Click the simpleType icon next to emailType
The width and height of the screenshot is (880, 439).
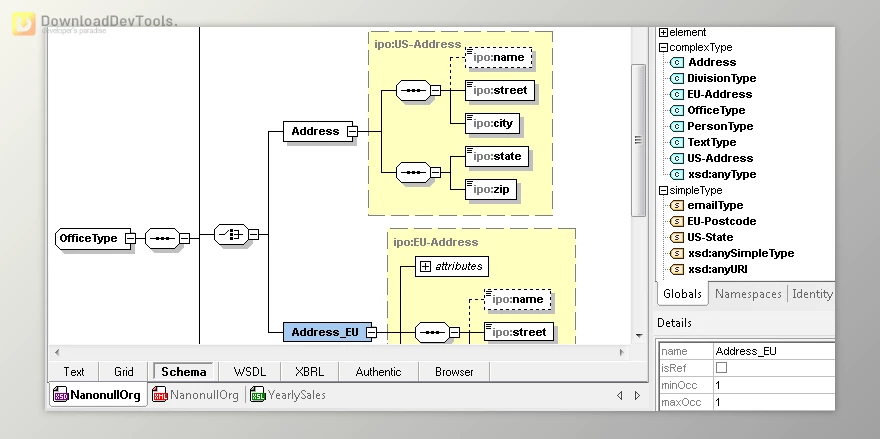(x=676, y=206)
